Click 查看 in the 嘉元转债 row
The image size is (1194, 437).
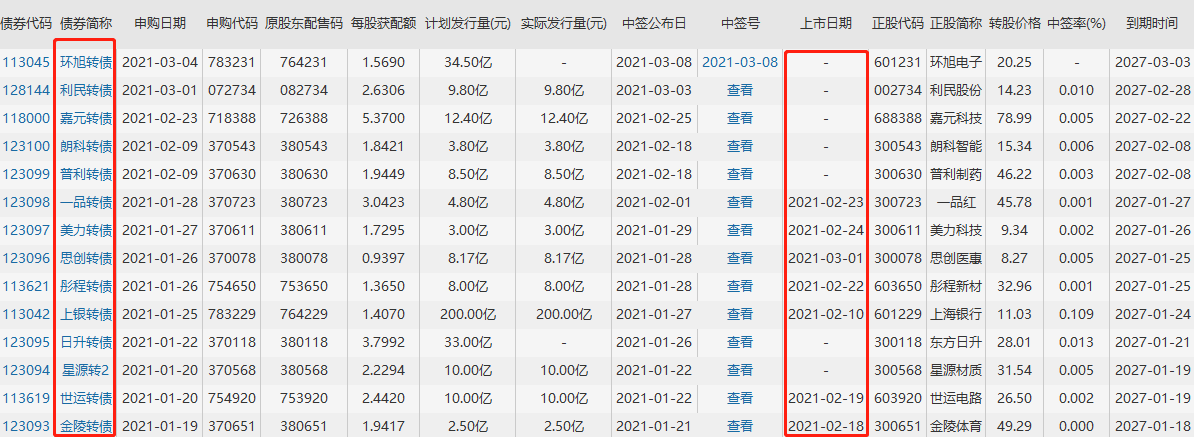click(740, 118)
